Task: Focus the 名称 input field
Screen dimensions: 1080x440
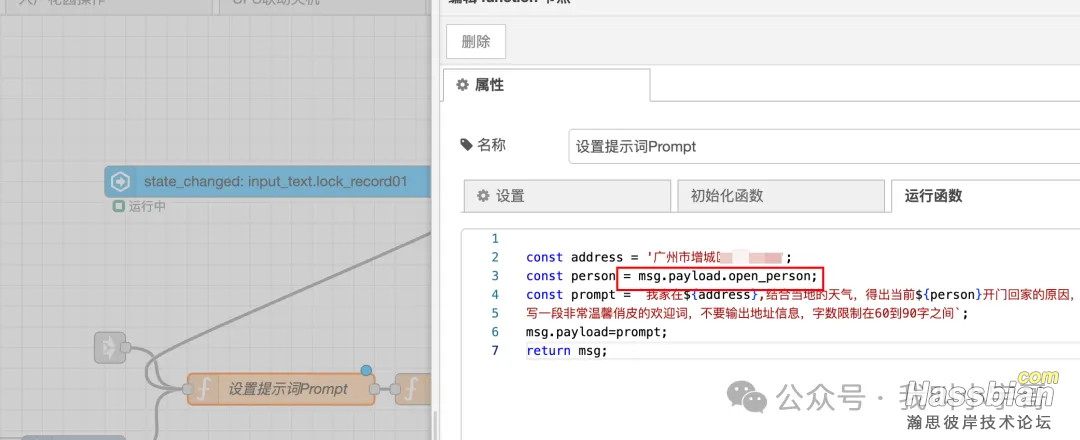Action: coord(822,146)
